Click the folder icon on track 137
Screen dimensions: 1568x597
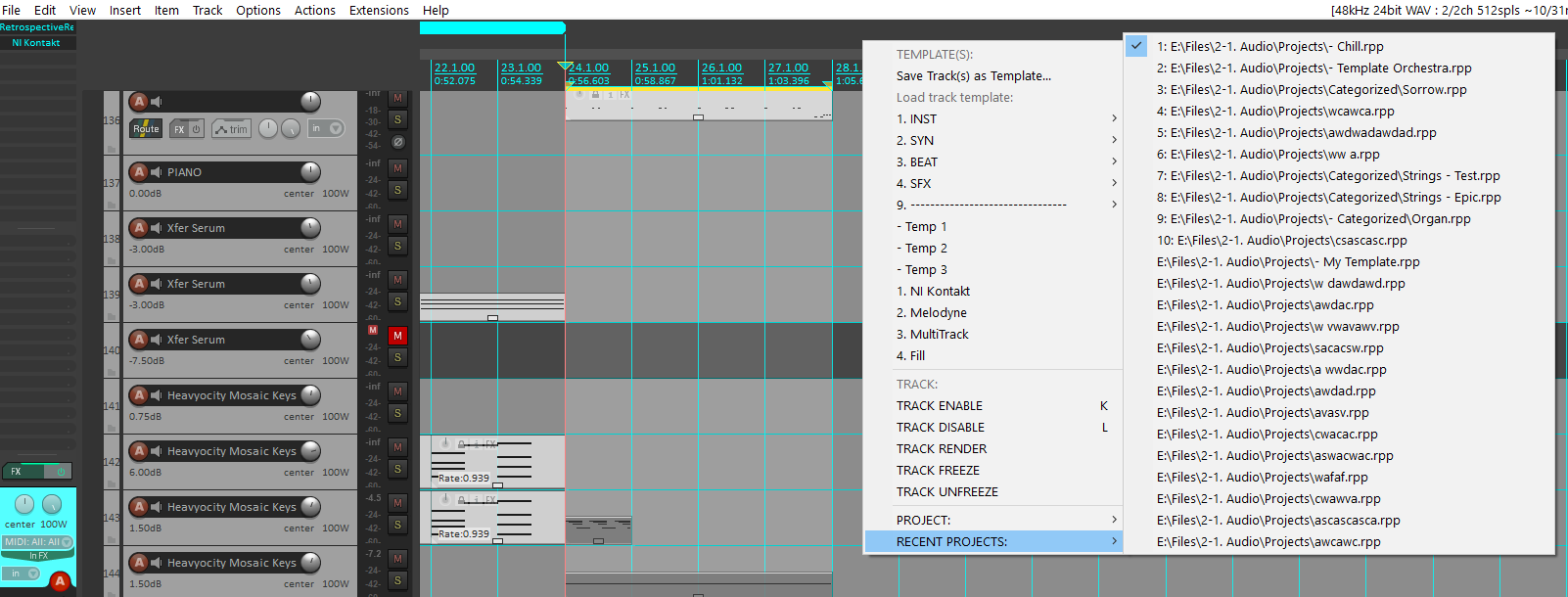point(111,206)
